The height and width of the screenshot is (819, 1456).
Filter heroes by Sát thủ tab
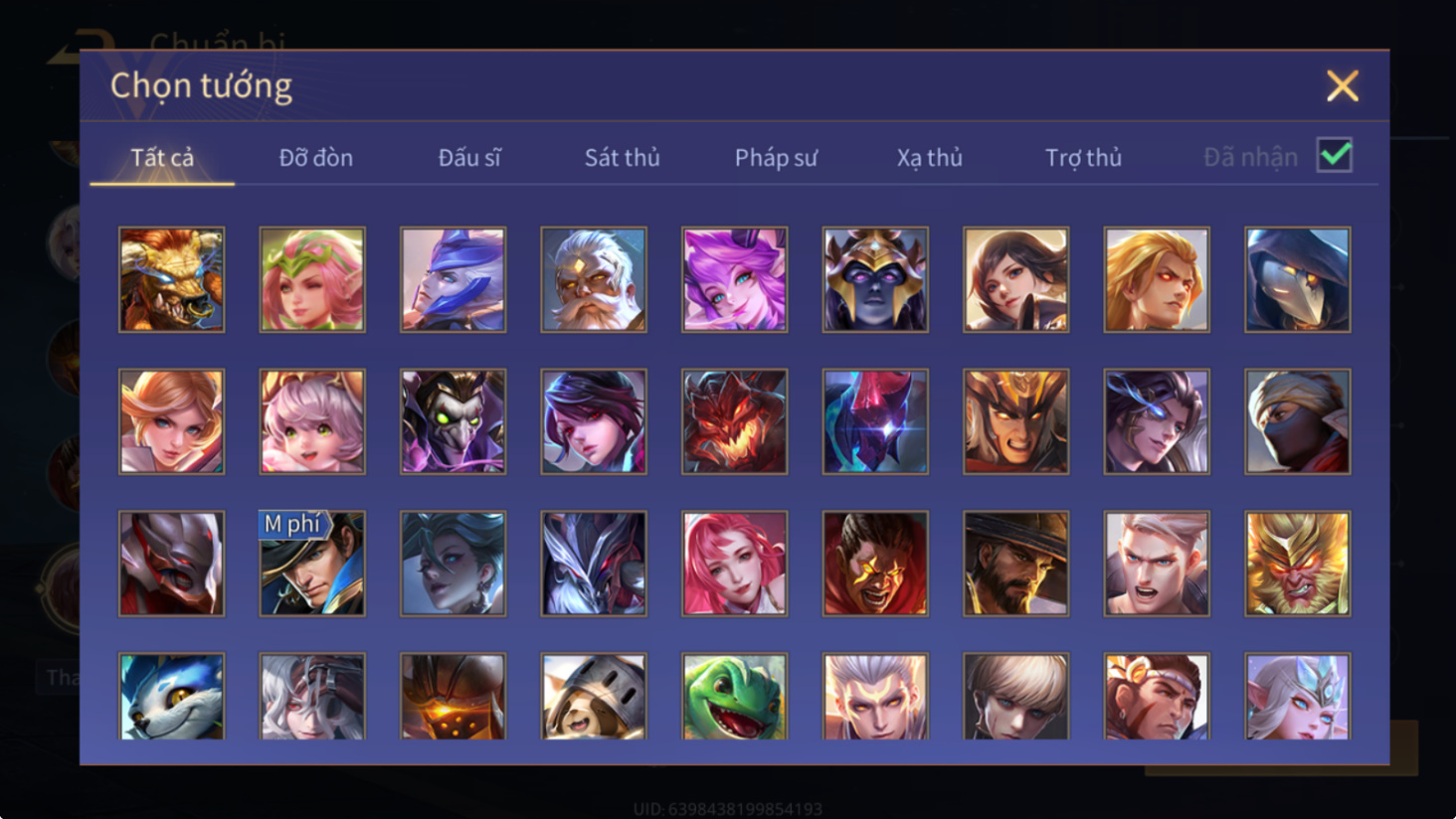[622, 157]
